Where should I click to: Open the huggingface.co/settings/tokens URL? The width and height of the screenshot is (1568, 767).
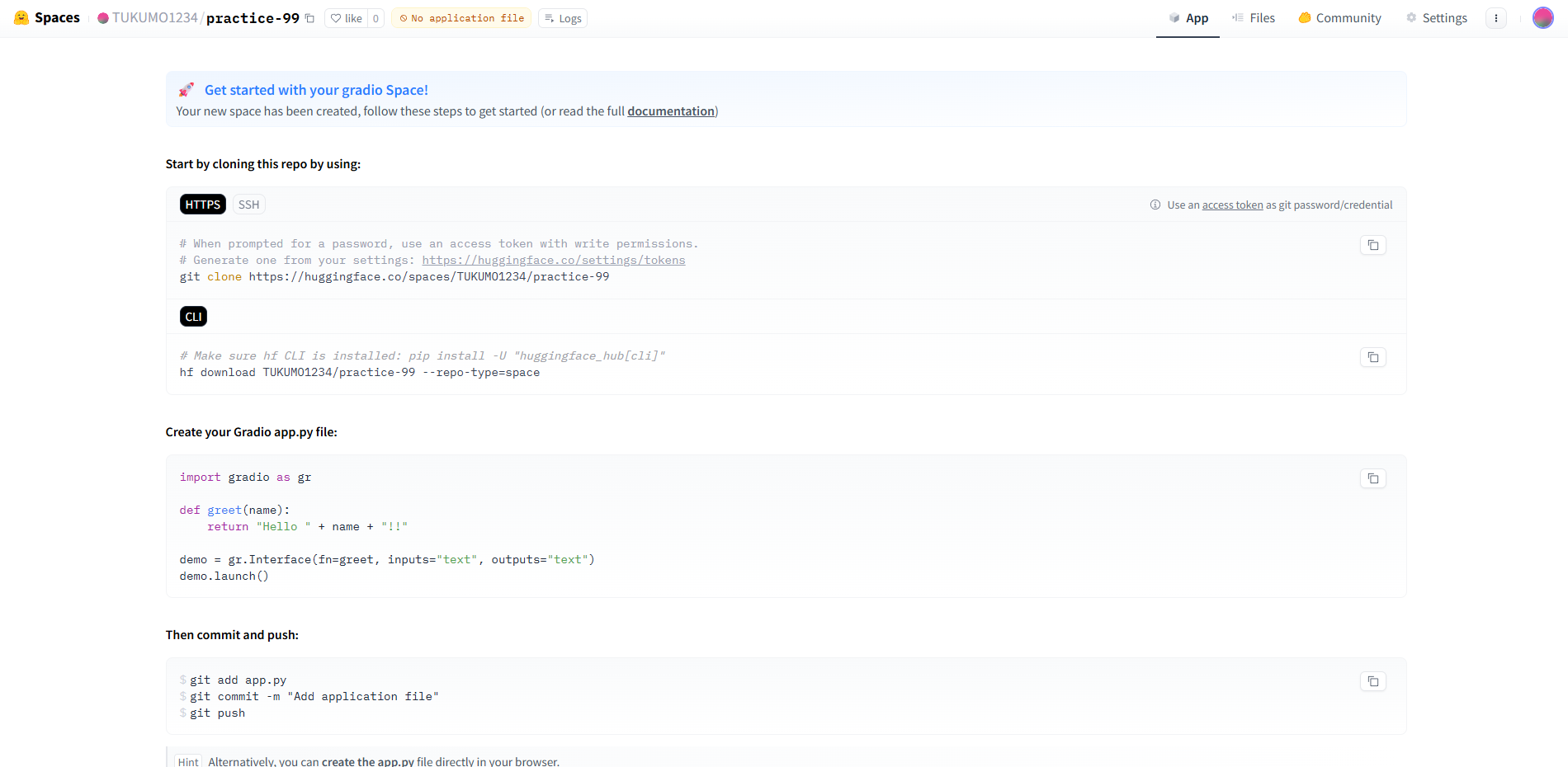pyautogui.click(x=553, y=261)
